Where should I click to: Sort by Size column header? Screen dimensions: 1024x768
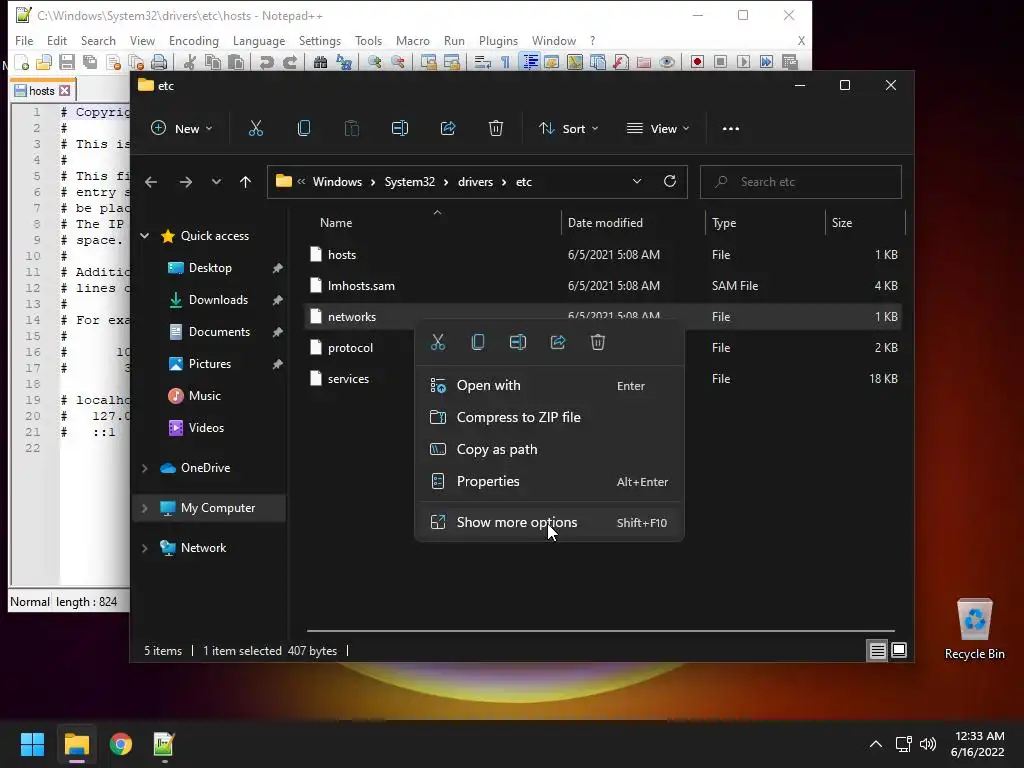tap(865, 223)
